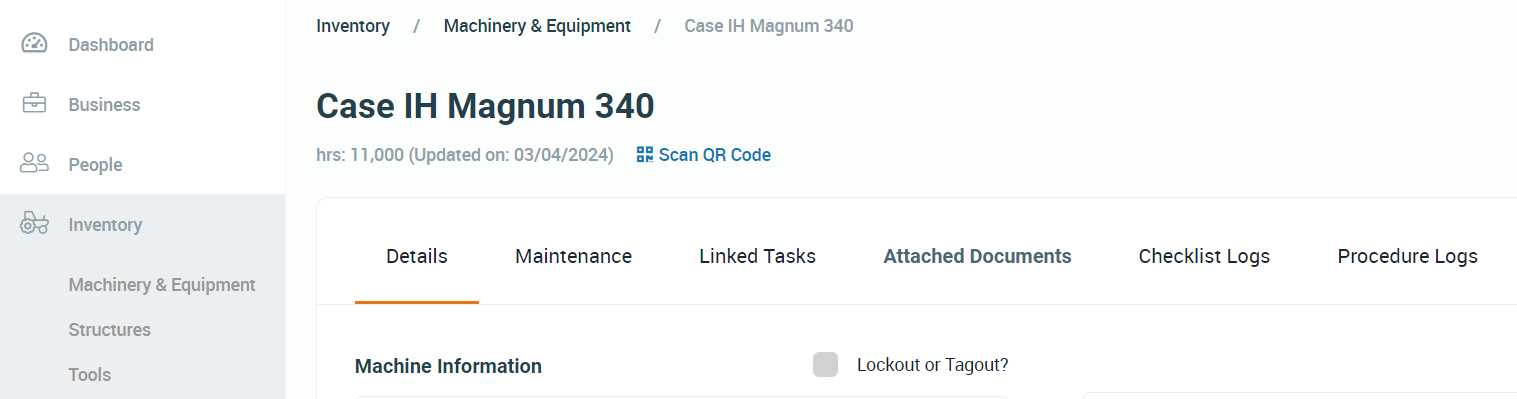Click the People icon in sidebar
This screenshot has height=399, width=1517.
click(x=35, y=164)
